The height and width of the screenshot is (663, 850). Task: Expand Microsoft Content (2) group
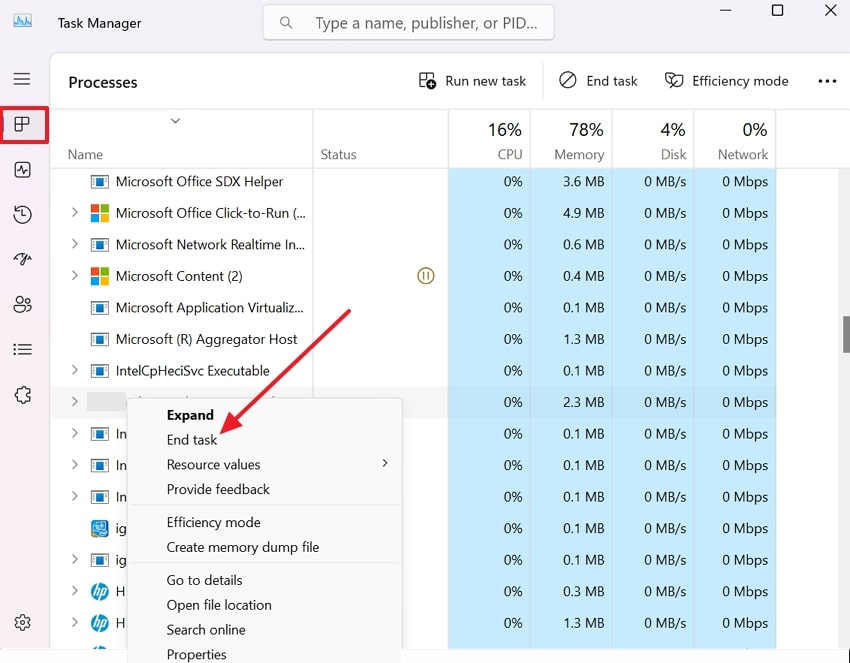(x=75, y=275)
